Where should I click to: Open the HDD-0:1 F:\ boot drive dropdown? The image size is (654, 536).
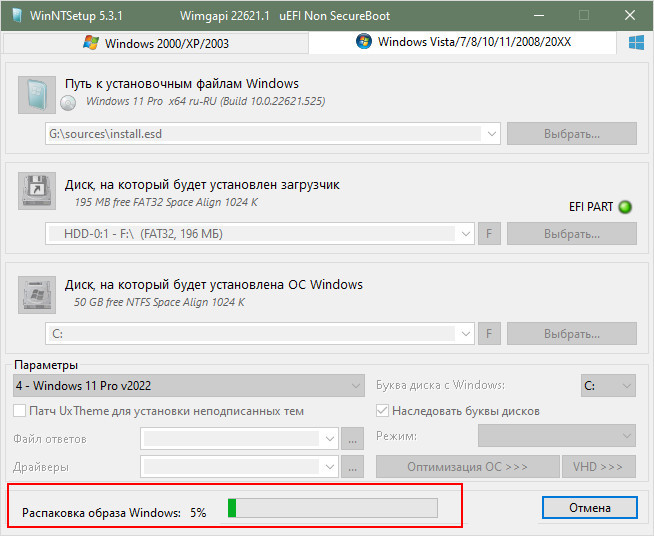(465, 234)
